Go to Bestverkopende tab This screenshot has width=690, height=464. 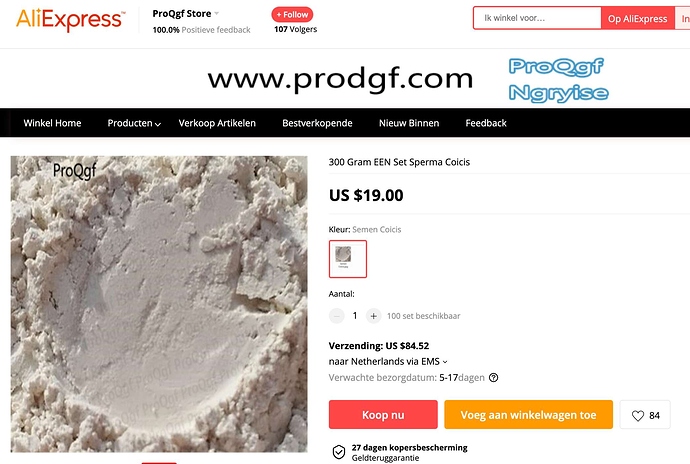tap(317, 123)
